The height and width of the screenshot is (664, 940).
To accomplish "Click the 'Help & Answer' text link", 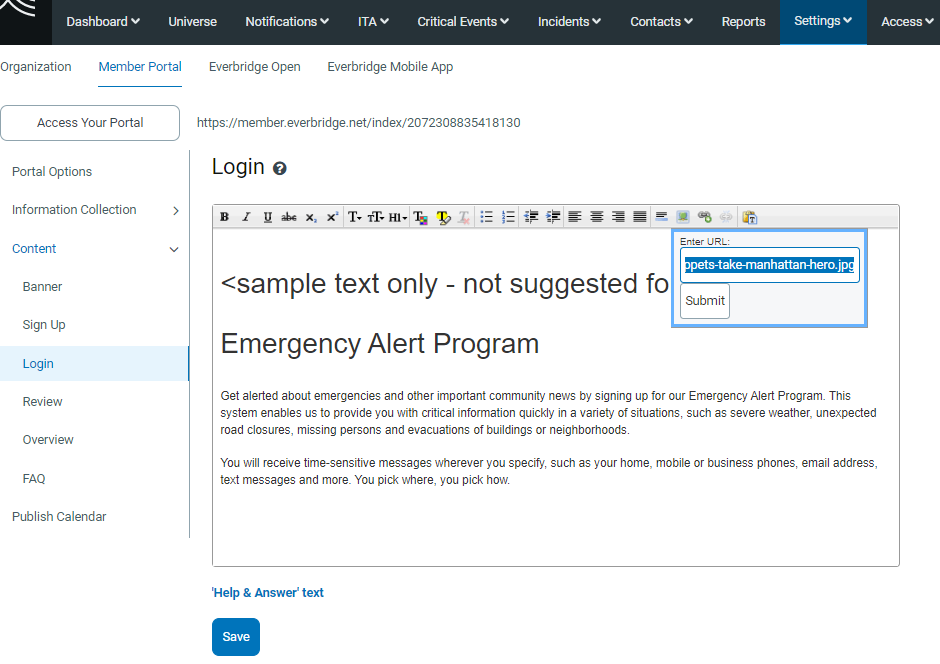I will pyautogui.click(x=267, y=593).
